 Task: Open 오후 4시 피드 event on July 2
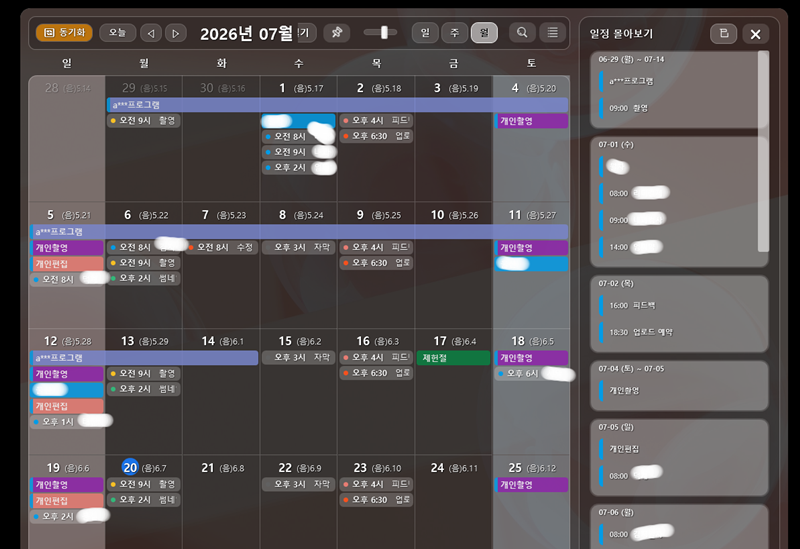click(x=376, y=120)
